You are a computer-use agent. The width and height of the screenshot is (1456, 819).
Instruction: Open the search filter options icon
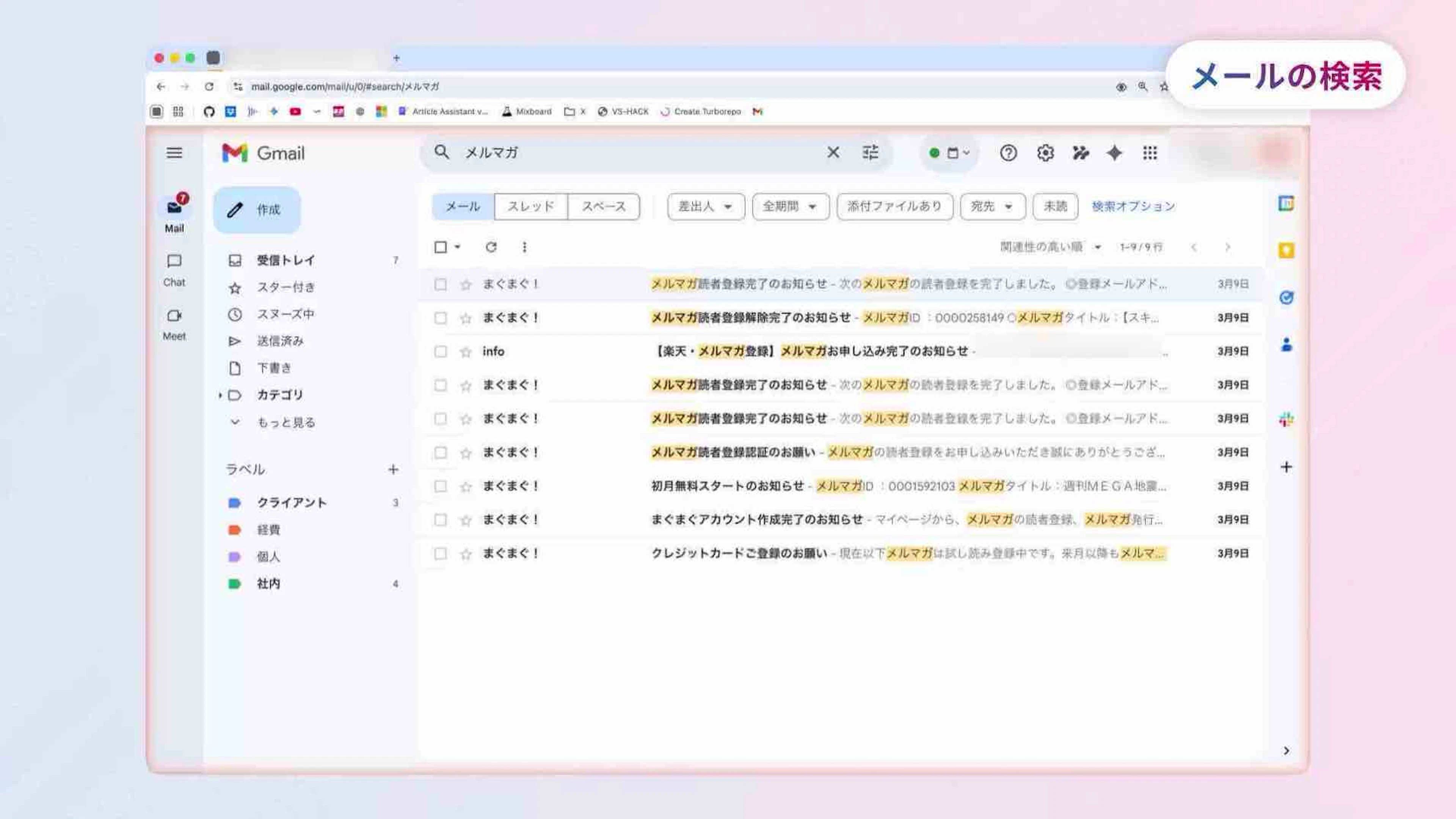pyautogui.click(x=870, y=153)
